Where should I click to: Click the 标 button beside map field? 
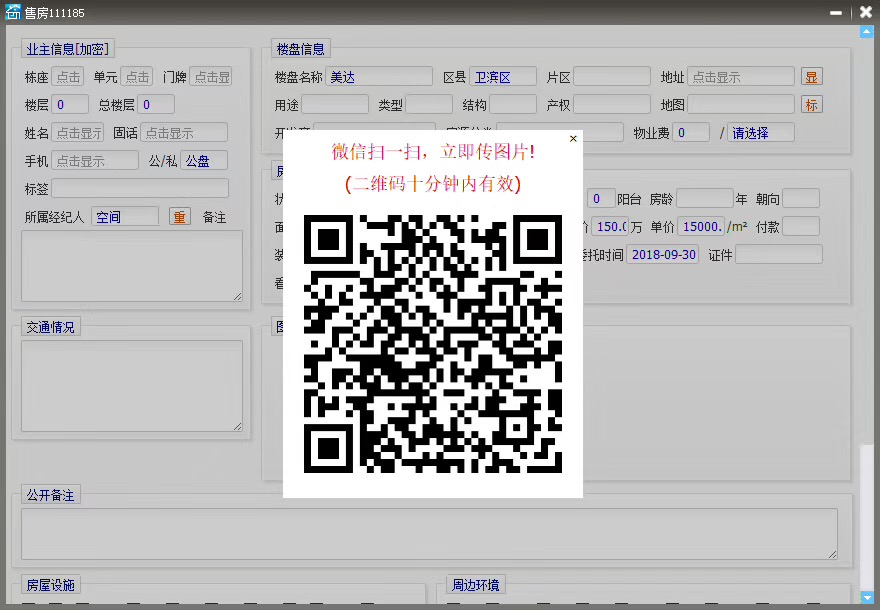pos(812,104)
